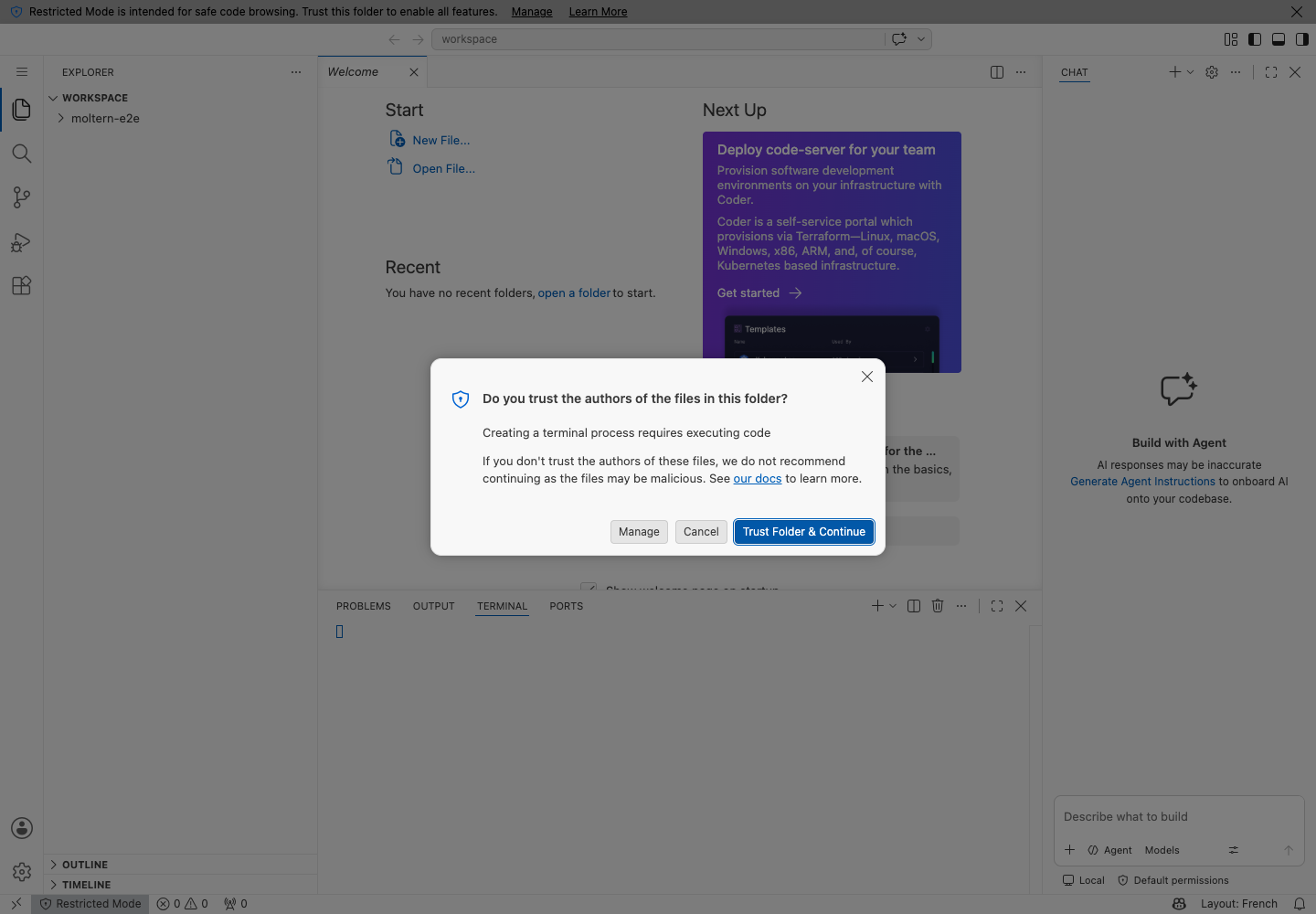Focus the 'Describe what to build' input
1316x914 pixels.
1179,817
